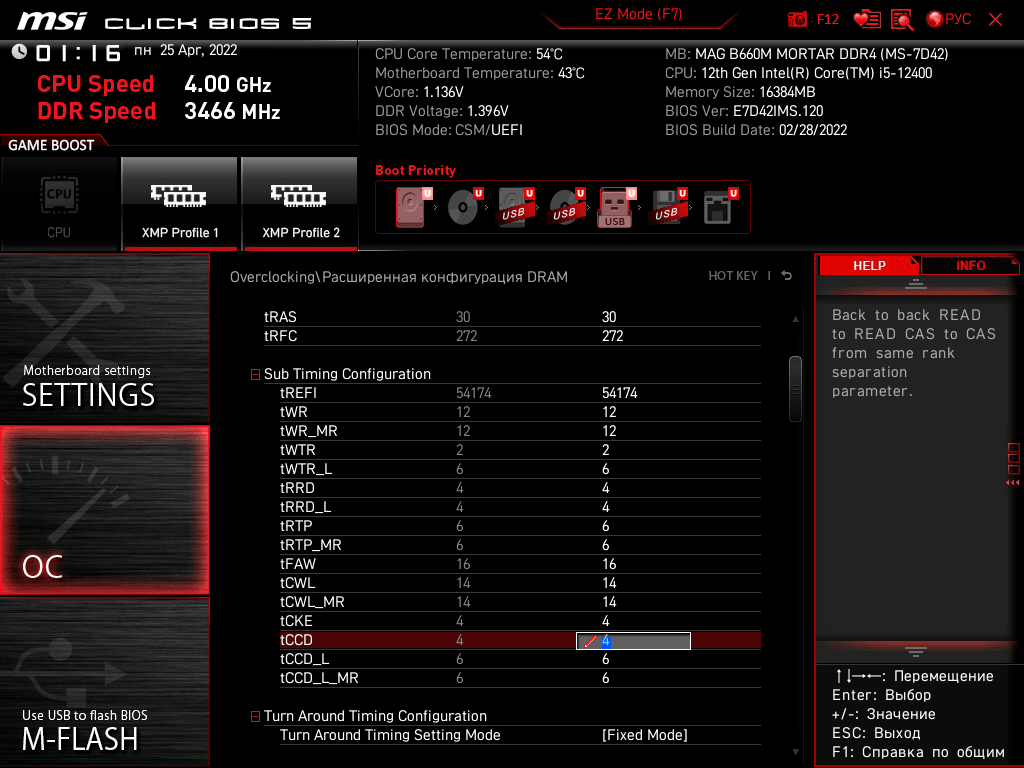The height and width of the screenshot is (768, 1024).
Task: Click the date 25 Apr, 2022
Action: 199,50
